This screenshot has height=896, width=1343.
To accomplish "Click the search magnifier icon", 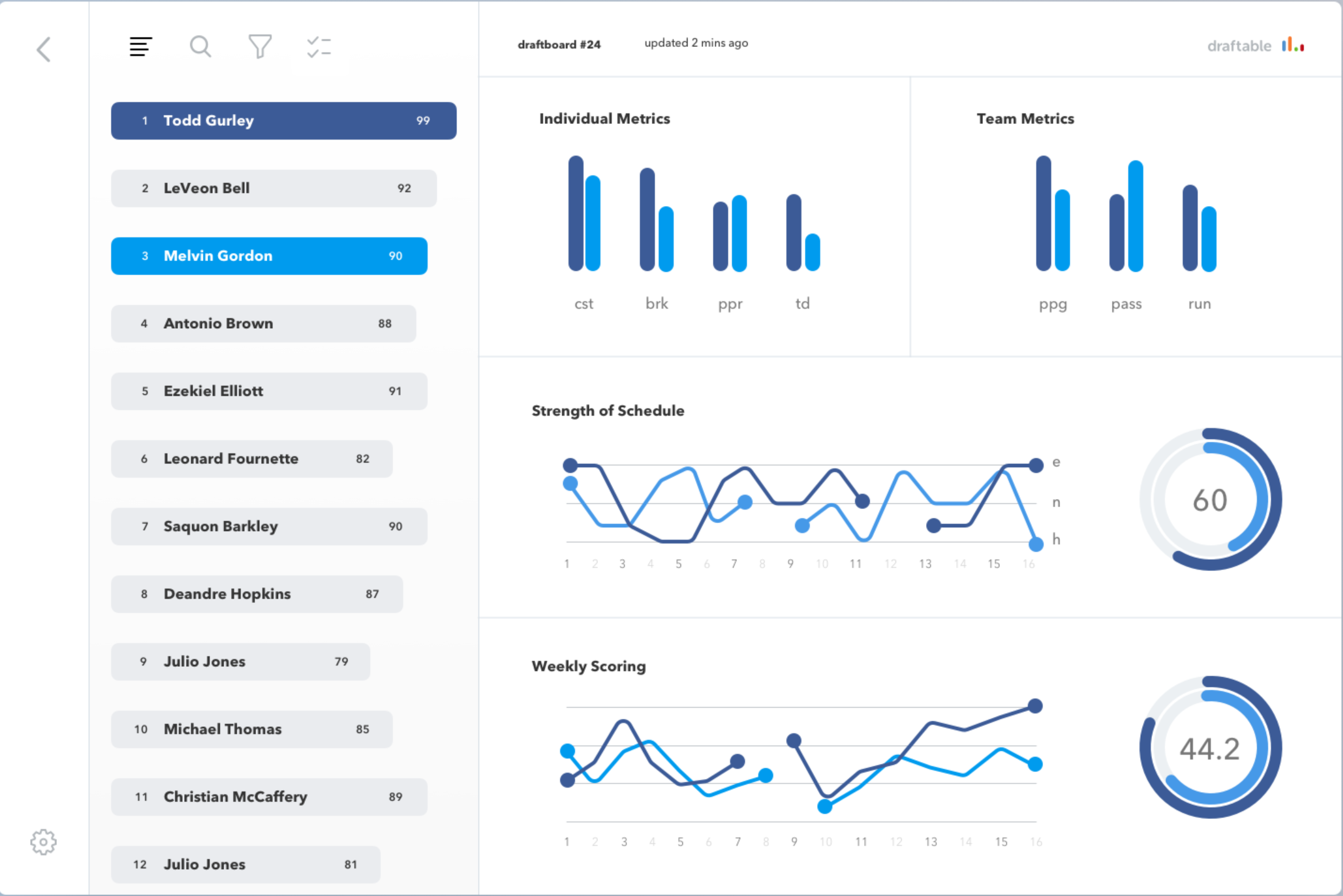I will pyautogui.click(x=200, y=46).
